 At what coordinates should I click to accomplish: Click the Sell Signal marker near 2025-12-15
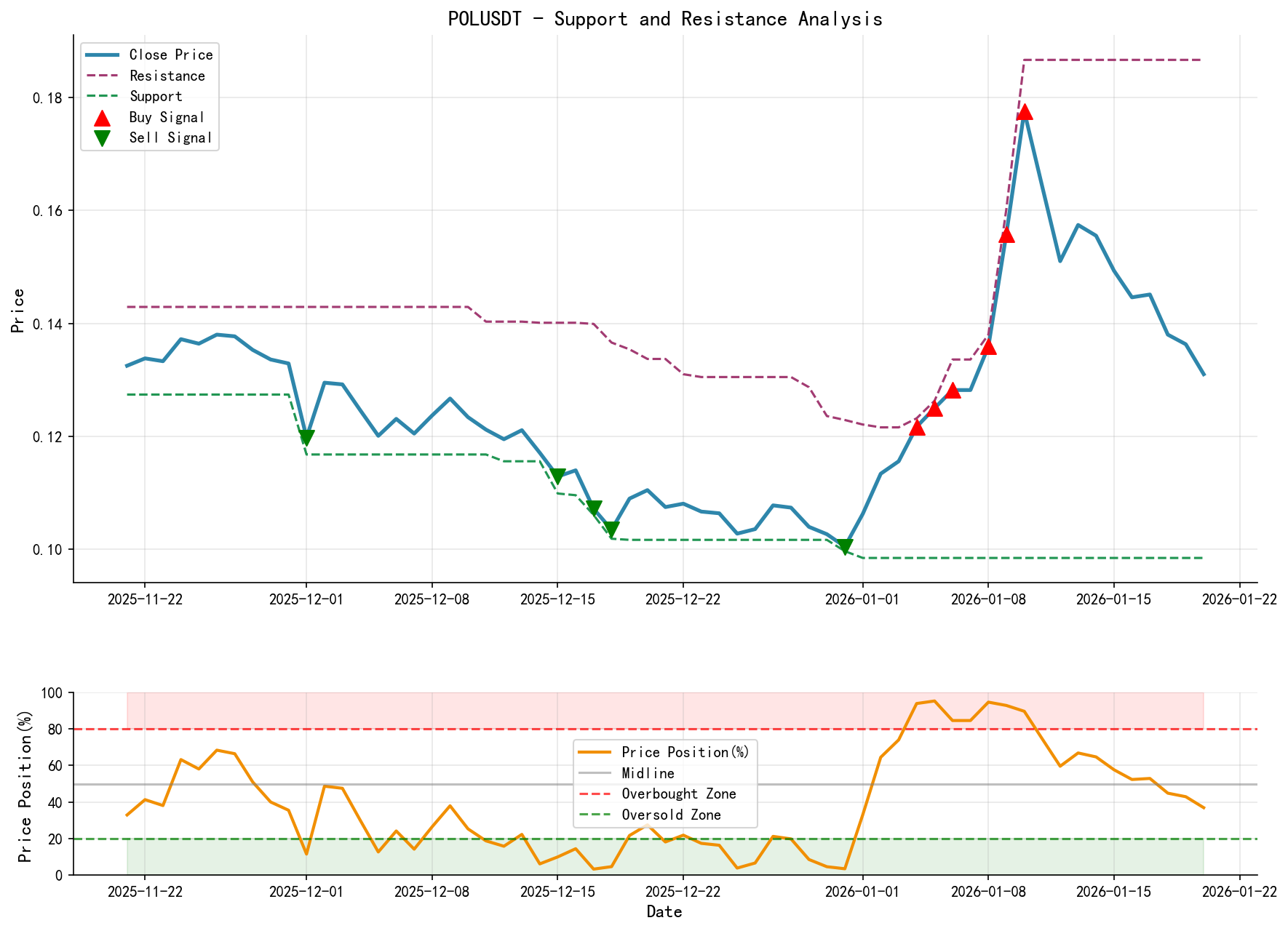(557, 475)
